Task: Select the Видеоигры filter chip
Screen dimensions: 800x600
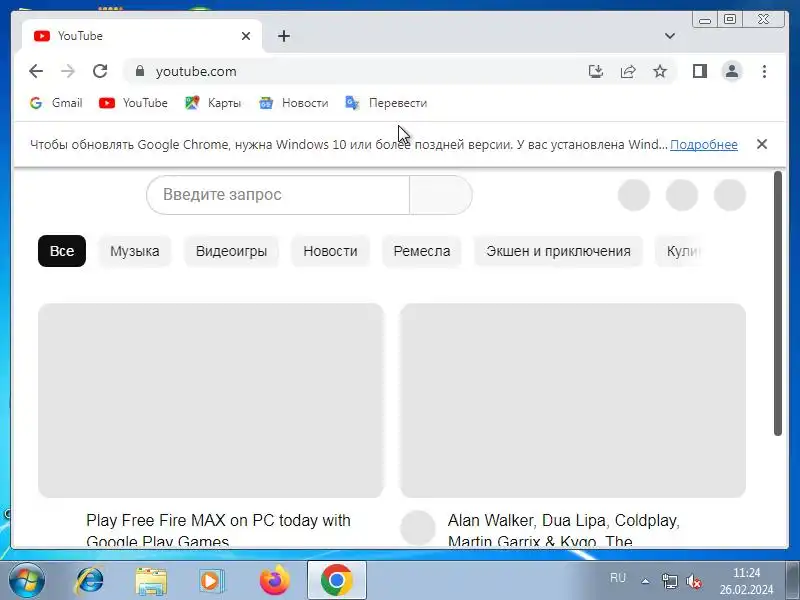Action: click(231, 251)
